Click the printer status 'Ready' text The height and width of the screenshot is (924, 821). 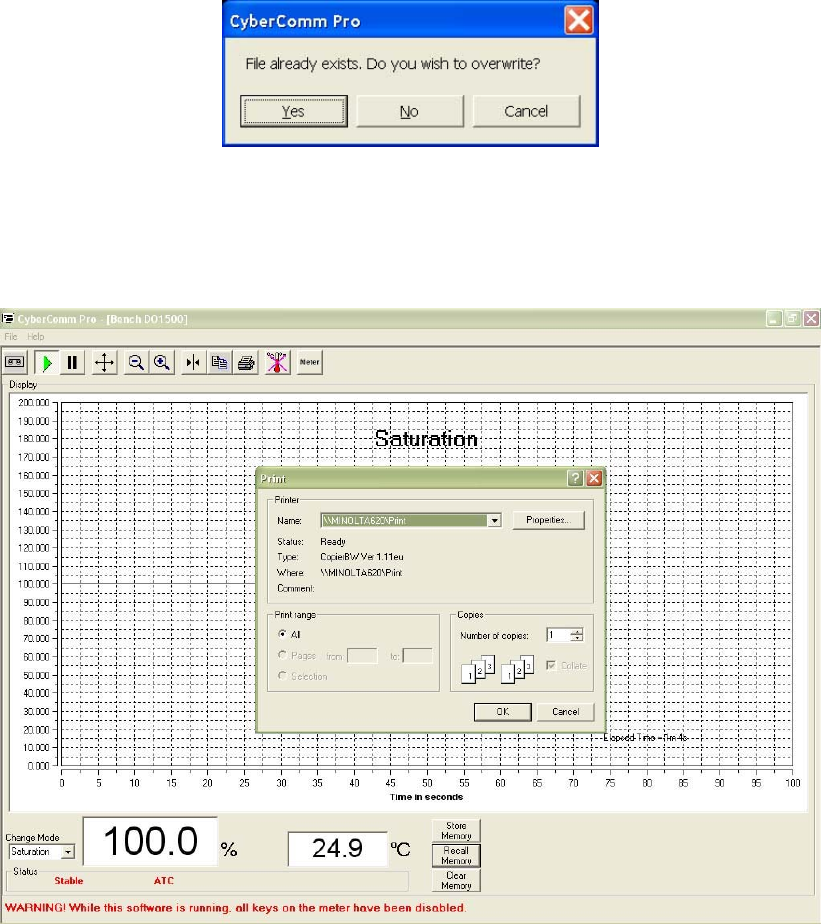[x=333, y=542]
